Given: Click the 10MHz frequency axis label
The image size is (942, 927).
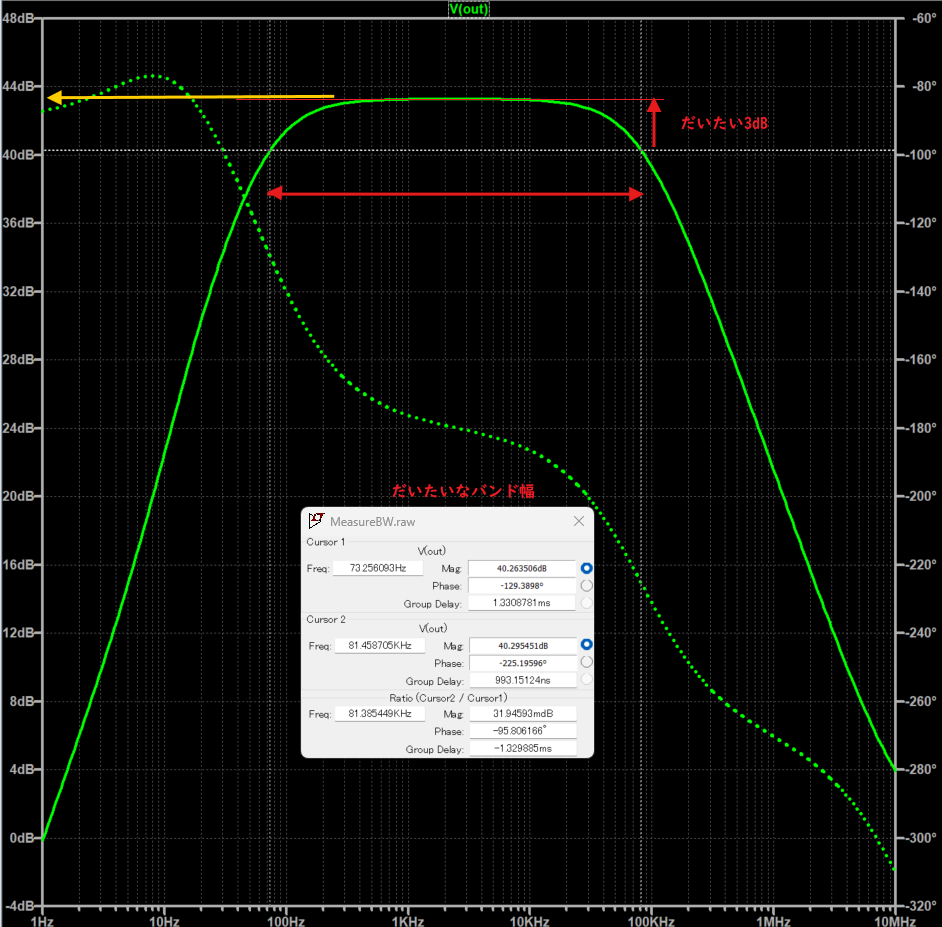Looking at the screenshot, I should 895,921.
